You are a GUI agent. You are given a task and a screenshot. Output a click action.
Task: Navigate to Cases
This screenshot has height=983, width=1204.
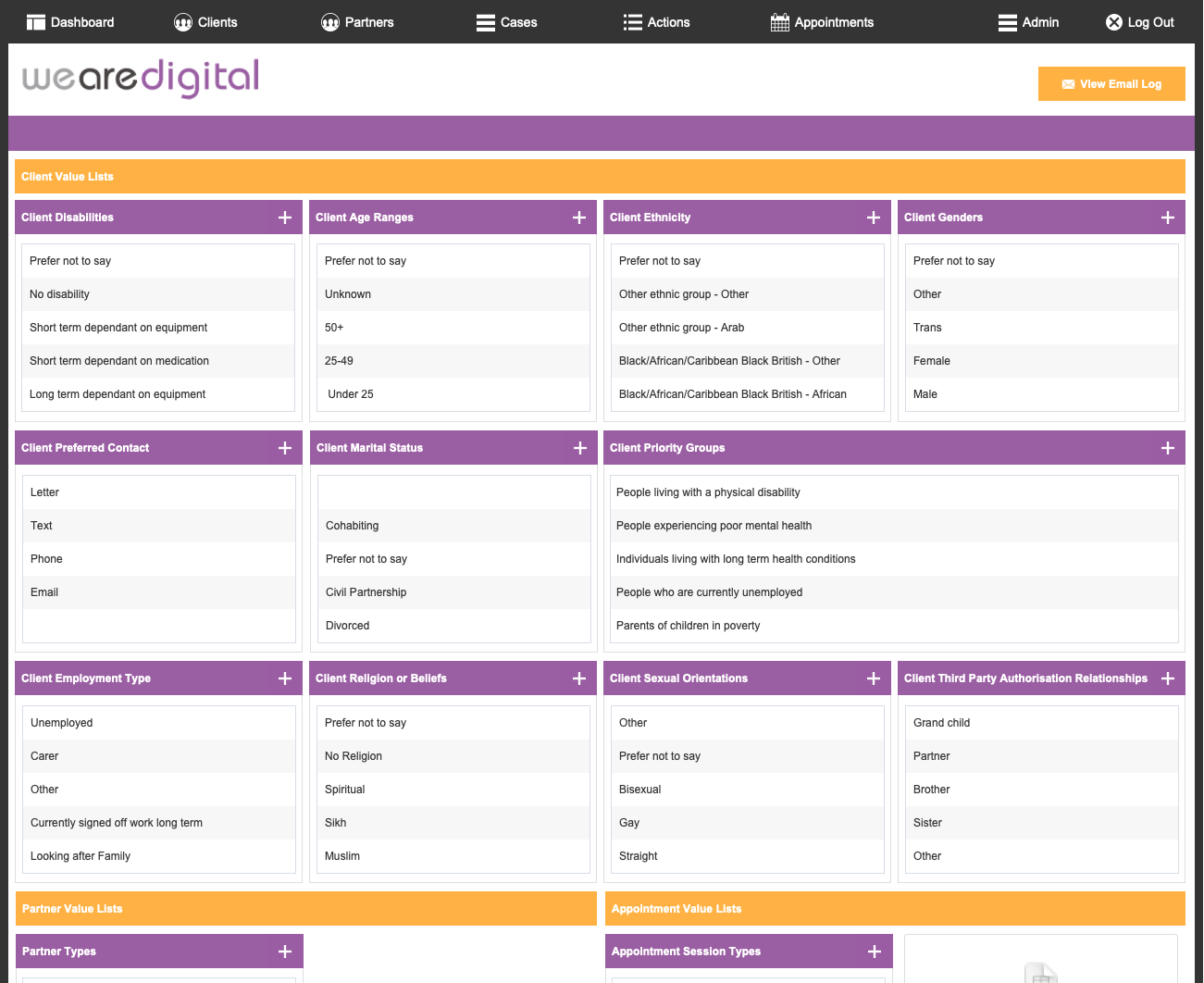[507, 22]
